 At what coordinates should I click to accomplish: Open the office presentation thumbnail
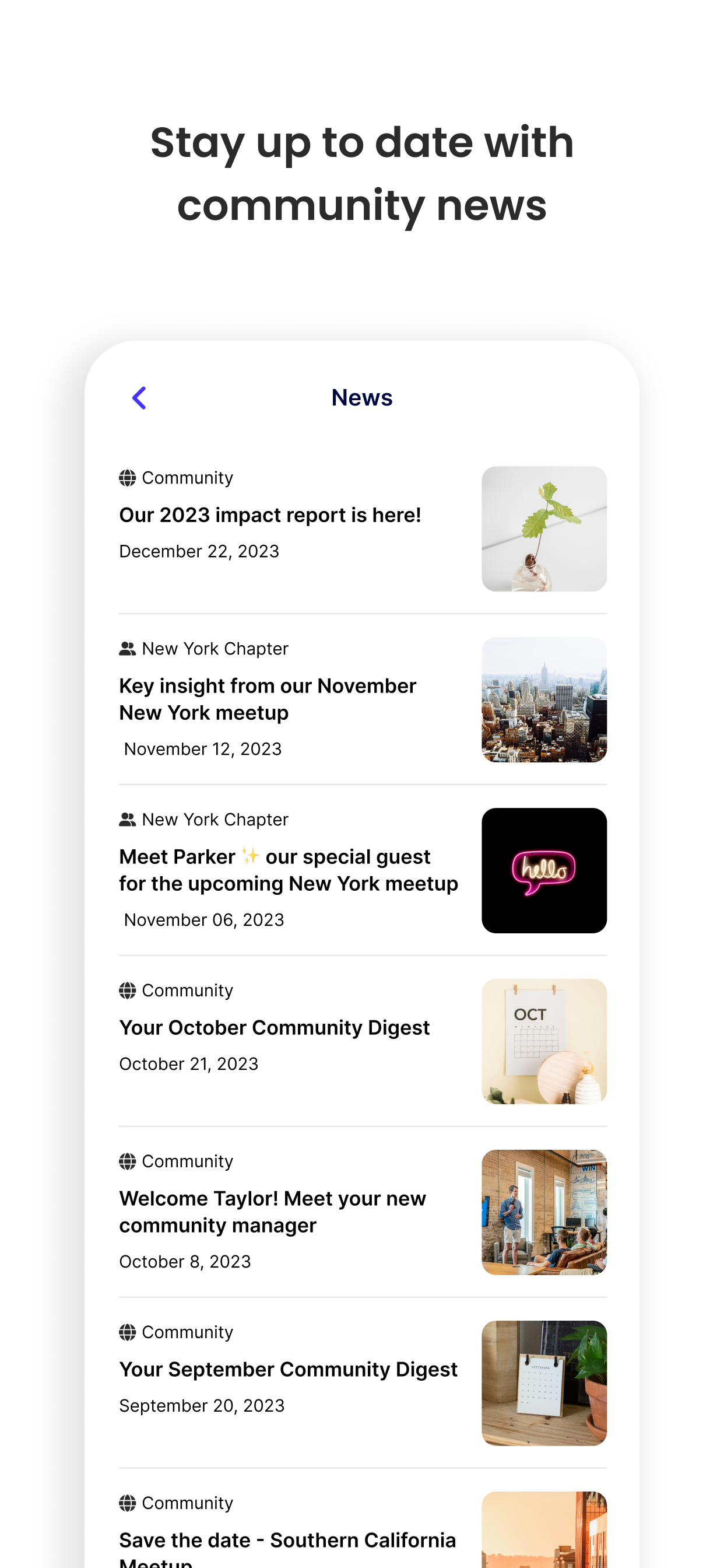[544, 1213]
